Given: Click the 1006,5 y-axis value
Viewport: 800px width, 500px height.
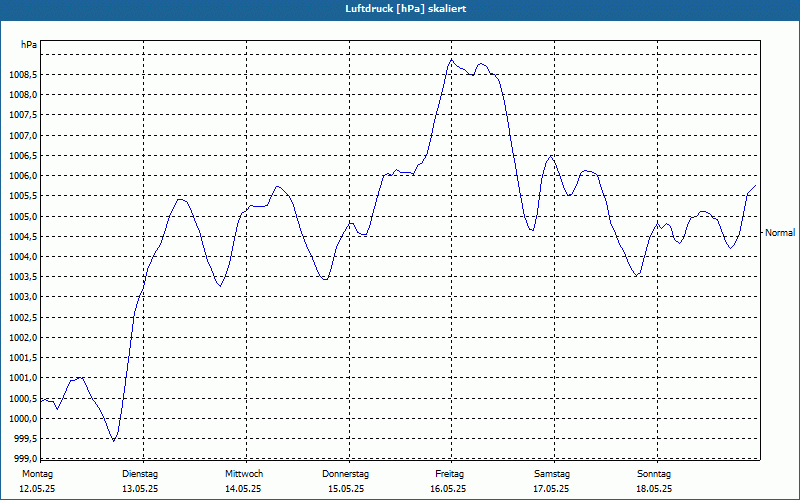Looking at the screenshot, I should pos(23,156).
